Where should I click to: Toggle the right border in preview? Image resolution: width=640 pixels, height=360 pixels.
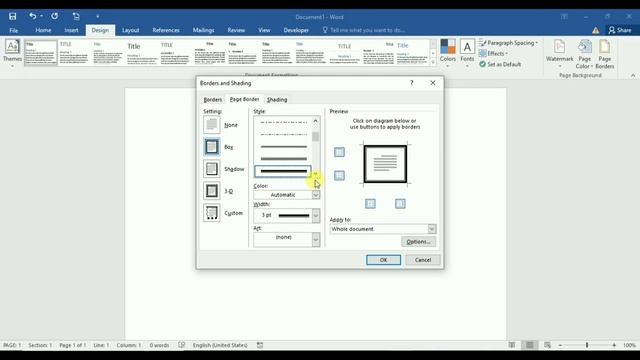pos(400,203)
